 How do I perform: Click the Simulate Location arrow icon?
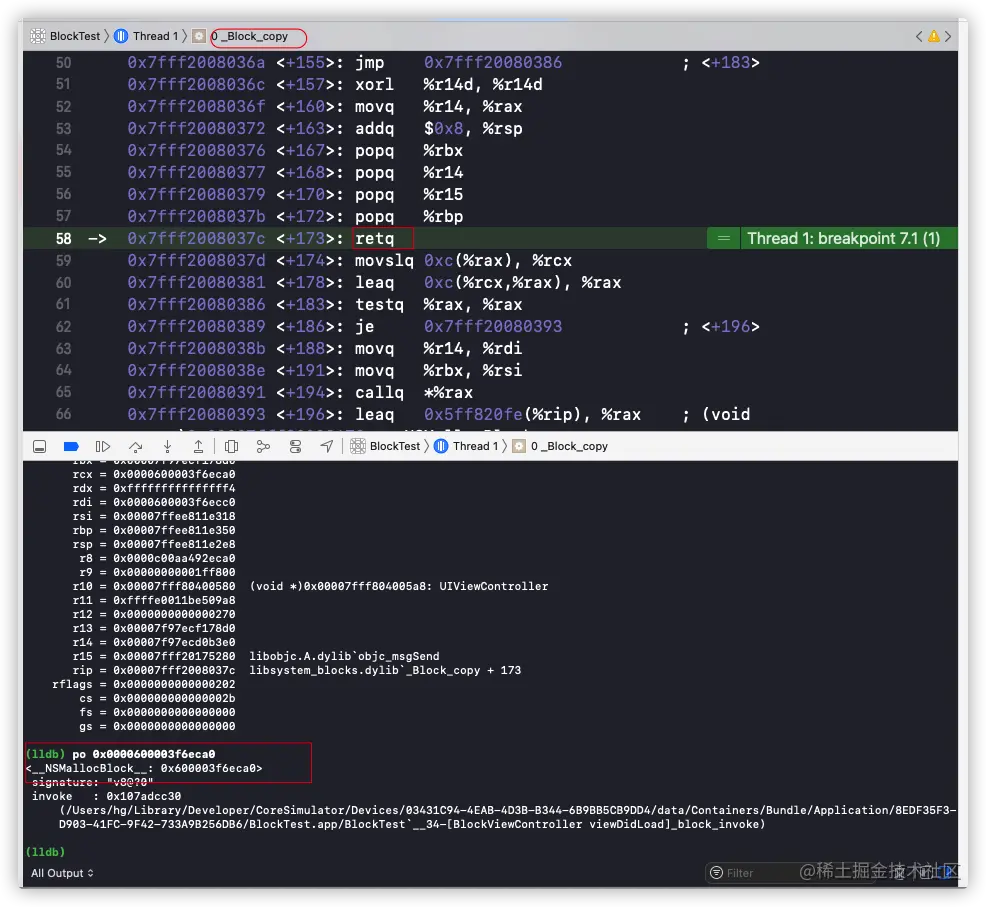(326, 447)
